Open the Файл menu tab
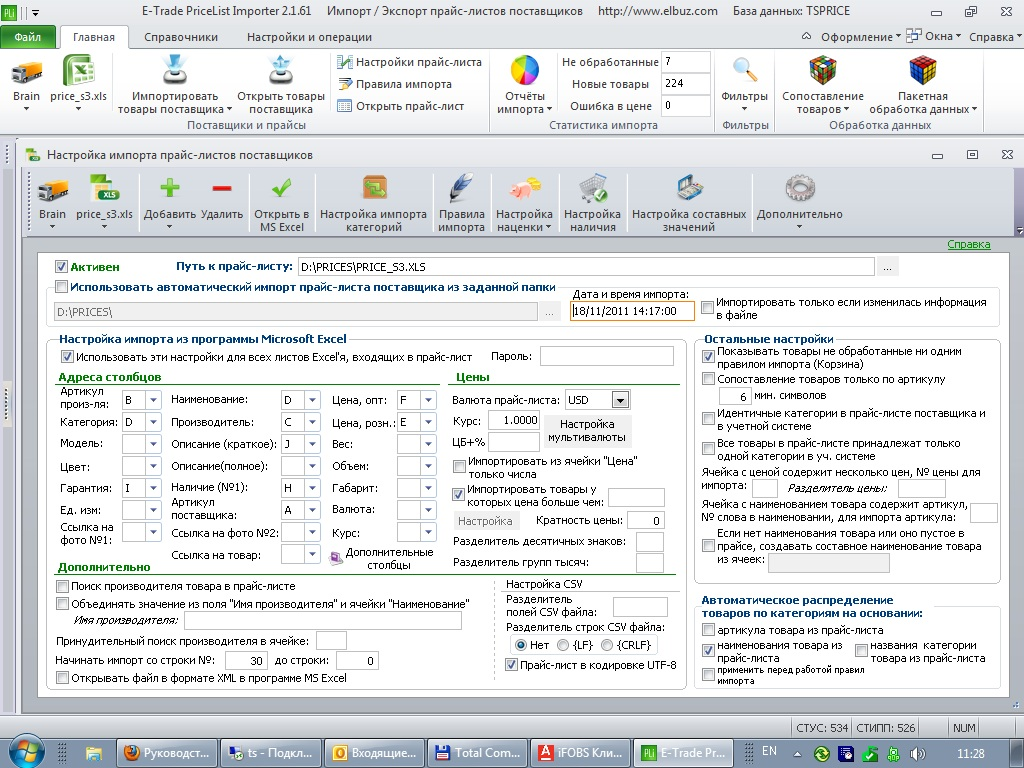Viewport: 1024px width, 768px height. (x=27, y=37)
